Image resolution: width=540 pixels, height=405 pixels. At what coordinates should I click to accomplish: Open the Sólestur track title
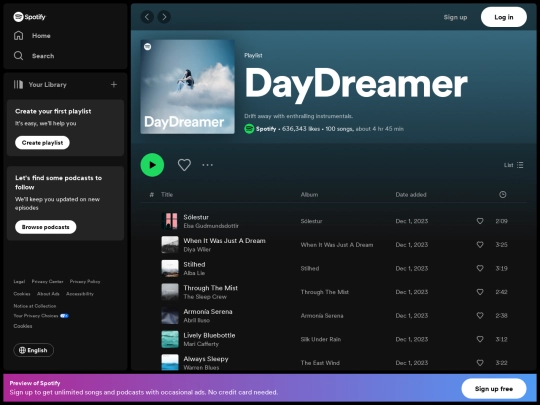click(196, 217)
